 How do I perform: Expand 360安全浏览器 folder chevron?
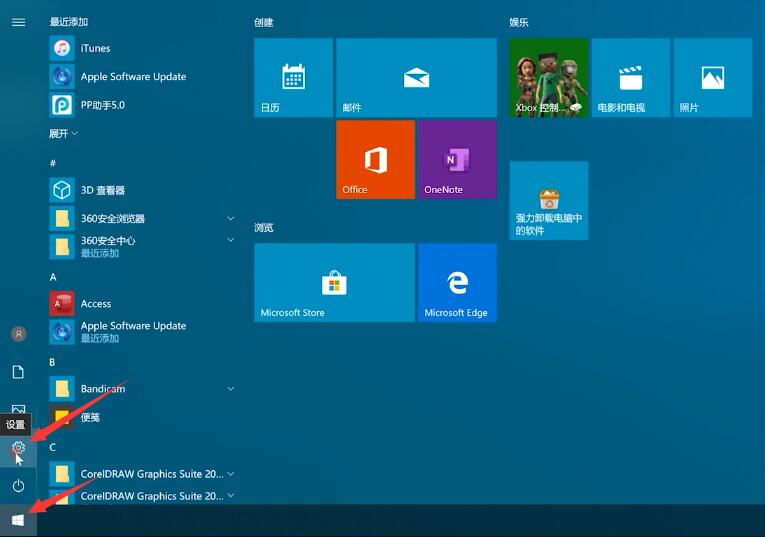pyautogui.click(x=231, y=219)
